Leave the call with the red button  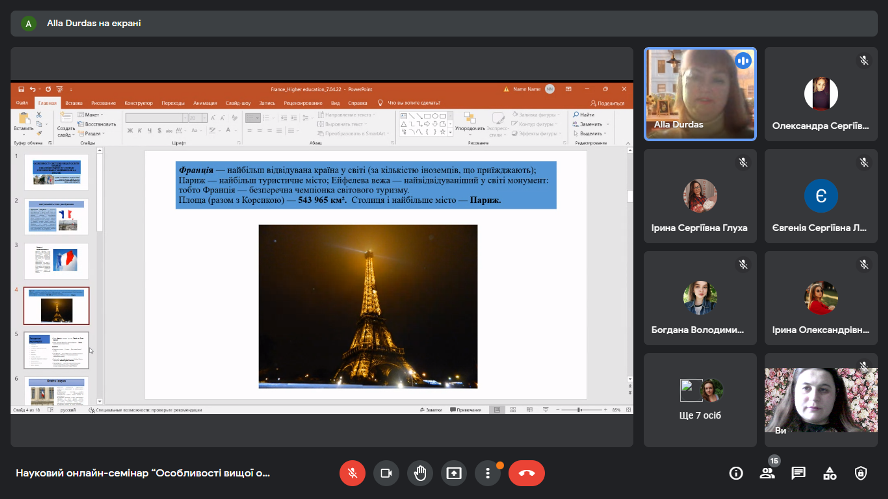[x=526, y=473]
